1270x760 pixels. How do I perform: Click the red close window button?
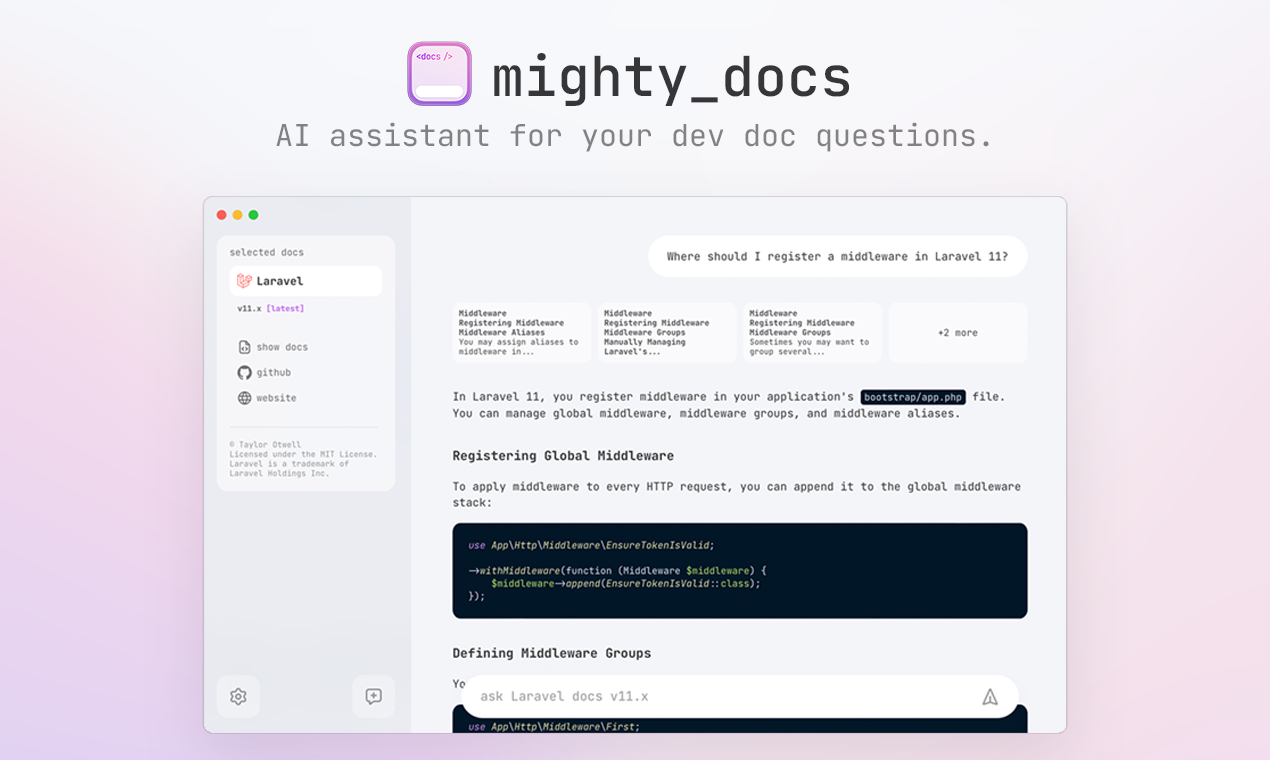click(222, 215)
